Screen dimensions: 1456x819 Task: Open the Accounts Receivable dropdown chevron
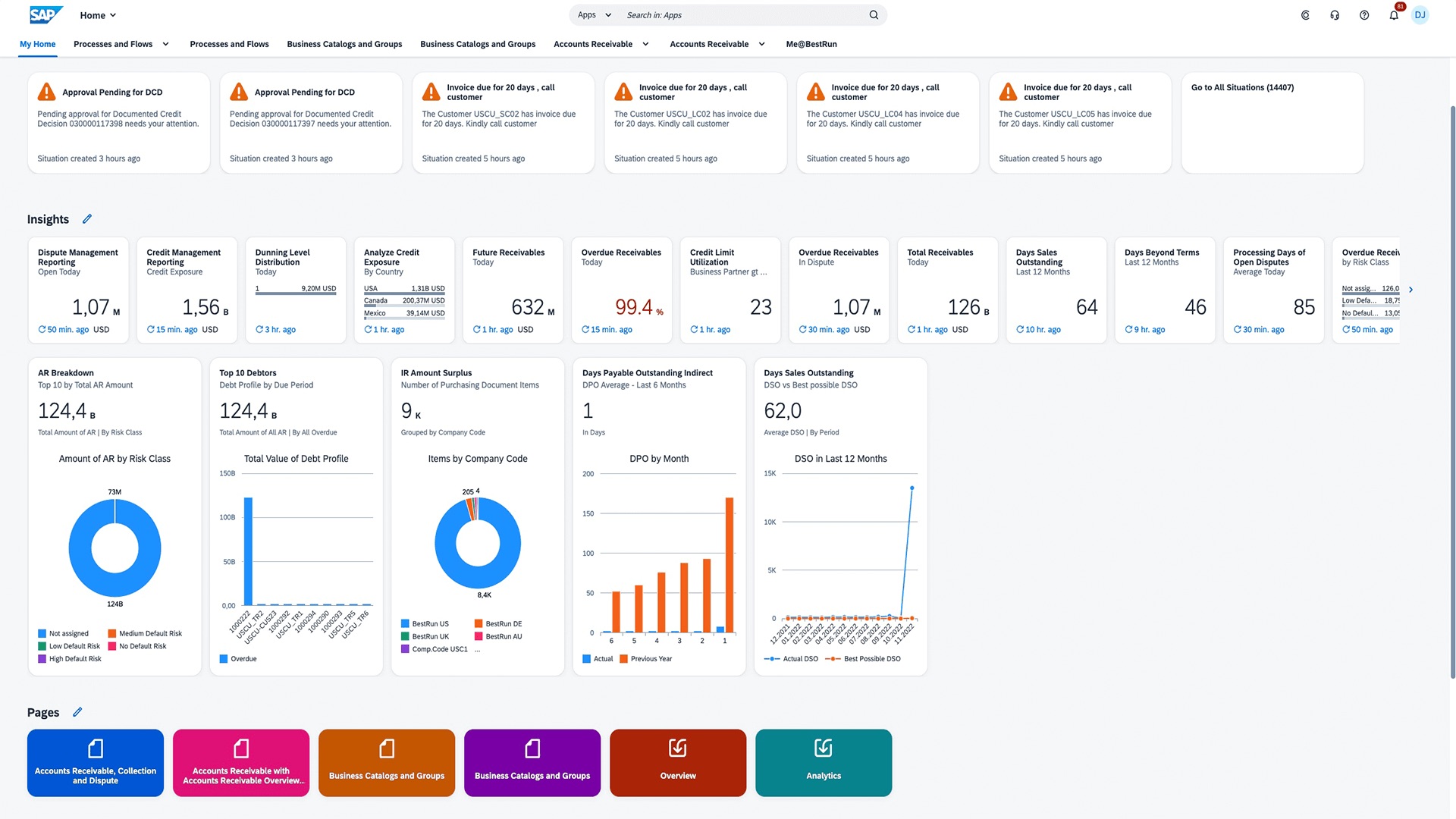point(645,44)
